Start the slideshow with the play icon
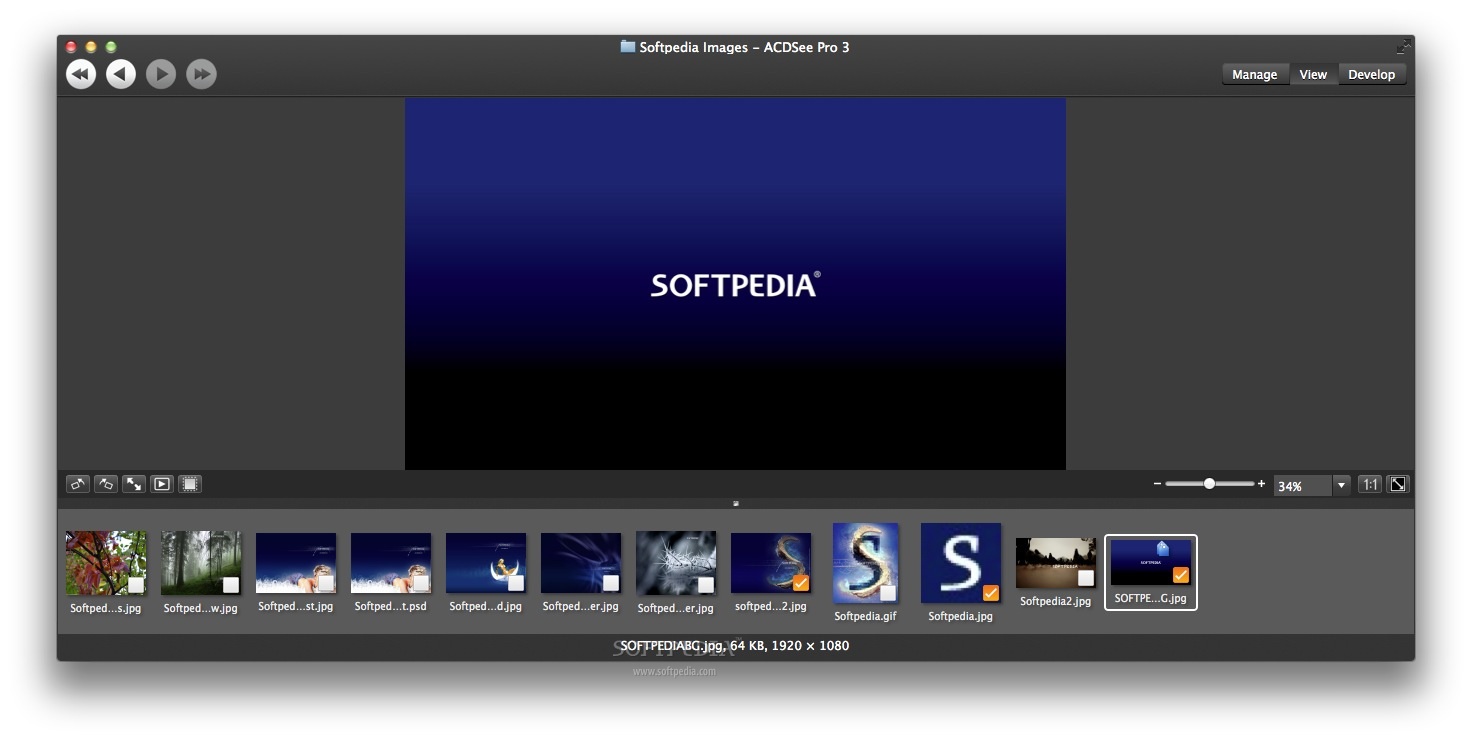 pos(162,484)
